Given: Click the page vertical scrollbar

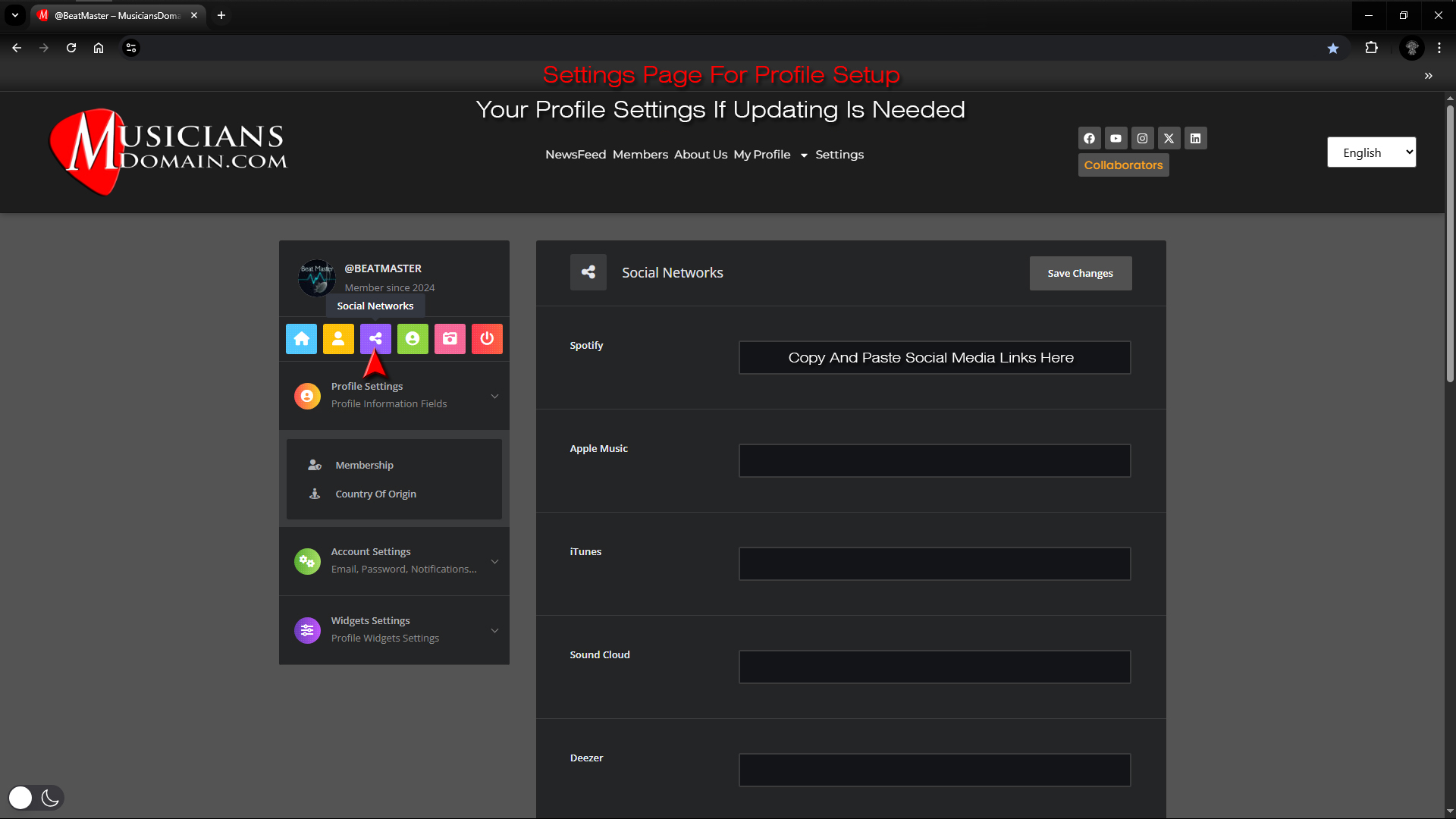Looking at the screenshot, I should point(1450,243).
